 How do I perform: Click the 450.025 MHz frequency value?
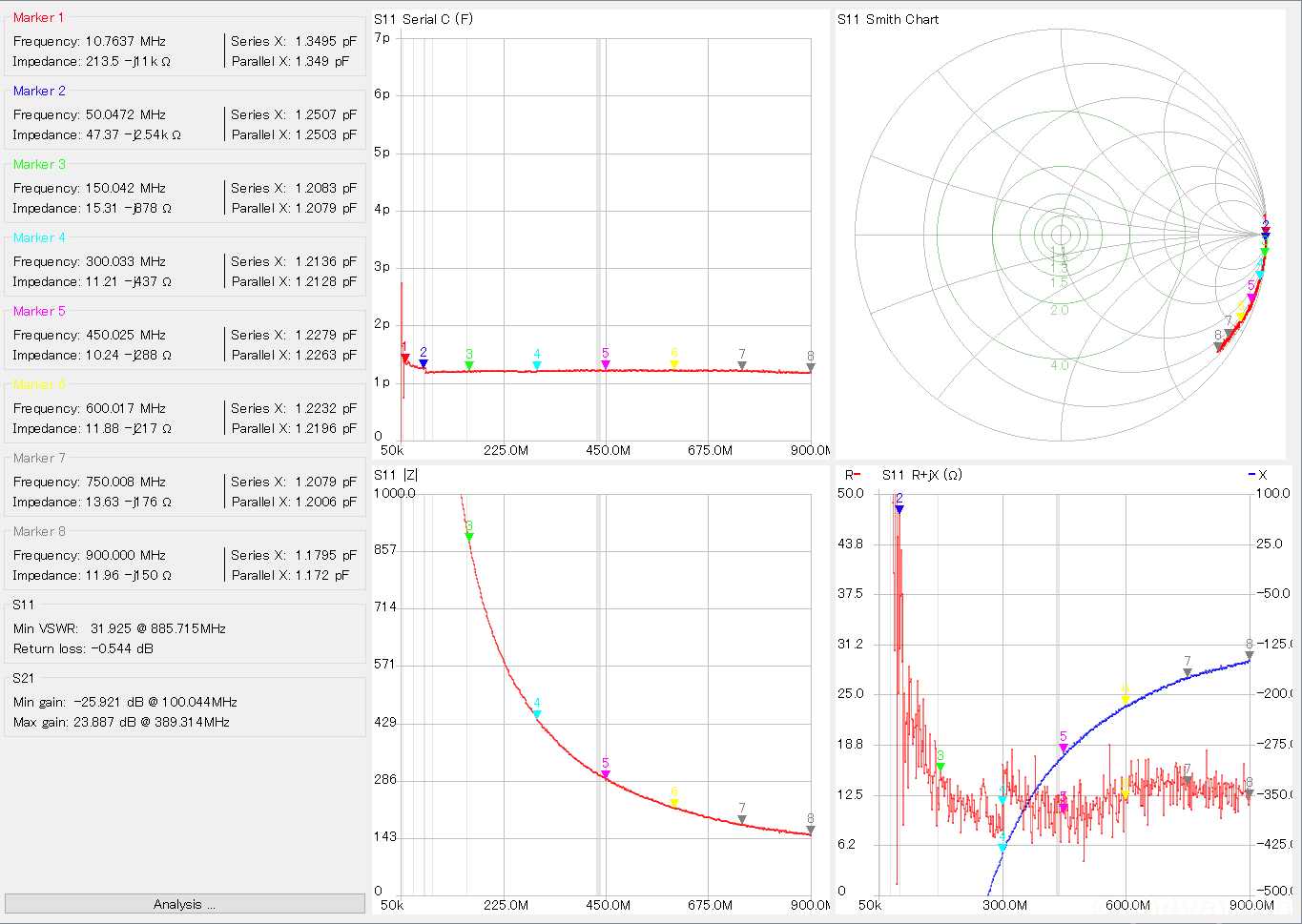[126, 335]
